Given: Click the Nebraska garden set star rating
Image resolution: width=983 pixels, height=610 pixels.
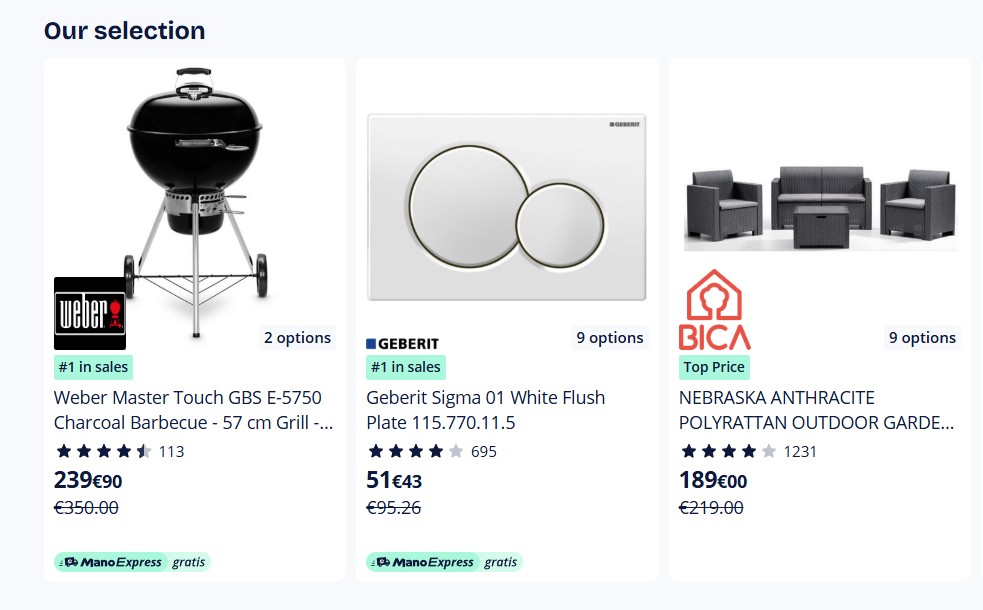Looking at the screenshot, I should (728, 451).
